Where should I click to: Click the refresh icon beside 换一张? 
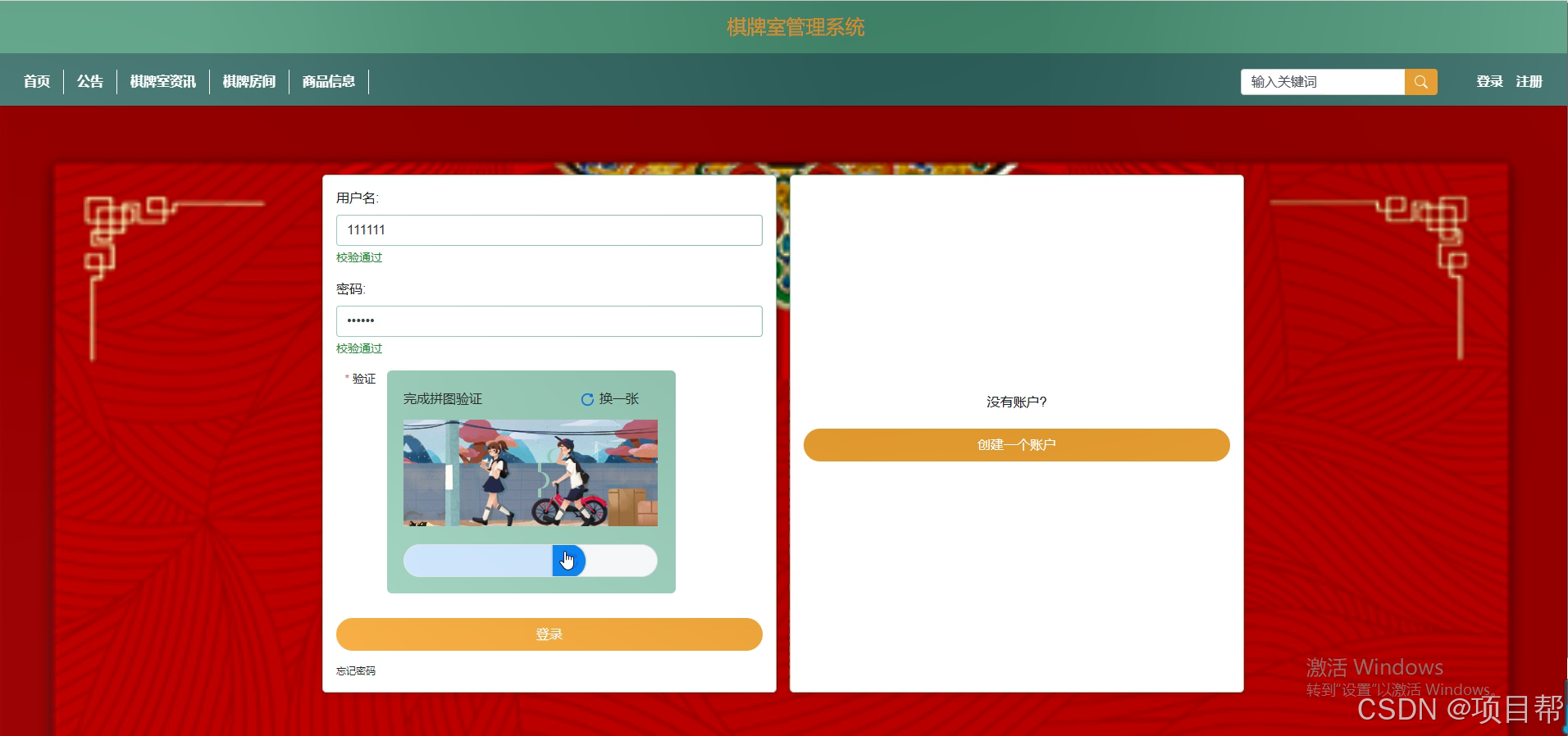[x=587, y=399]
